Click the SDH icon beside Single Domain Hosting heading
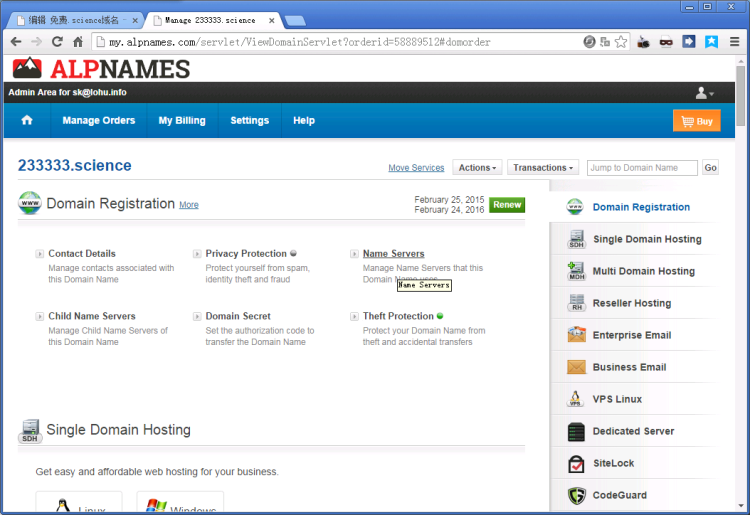This screenshot has height=515, width=750. click(x=30, y=431)
